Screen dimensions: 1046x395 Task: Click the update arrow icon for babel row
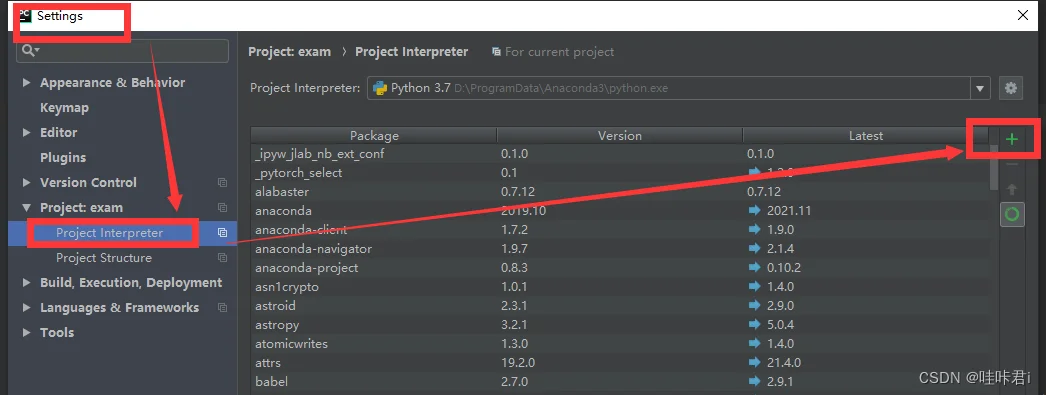tap(754, 382)
